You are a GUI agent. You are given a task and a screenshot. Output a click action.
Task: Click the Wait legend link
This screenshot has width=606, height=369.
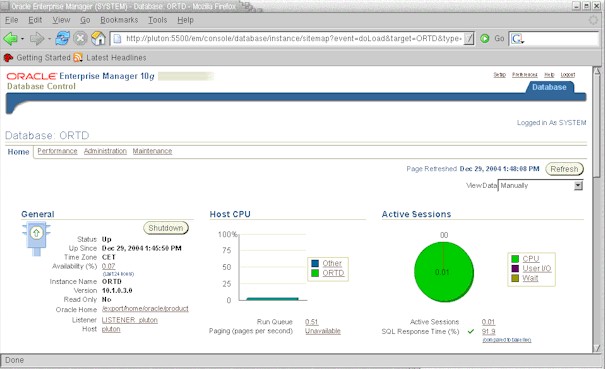click(x=530, y=278)
